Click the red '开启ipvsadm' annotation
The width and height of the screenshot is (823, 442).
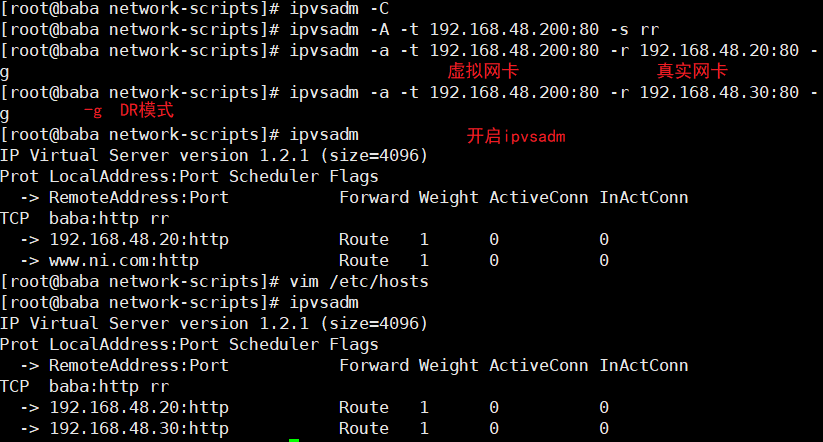(x=516, y=136)
